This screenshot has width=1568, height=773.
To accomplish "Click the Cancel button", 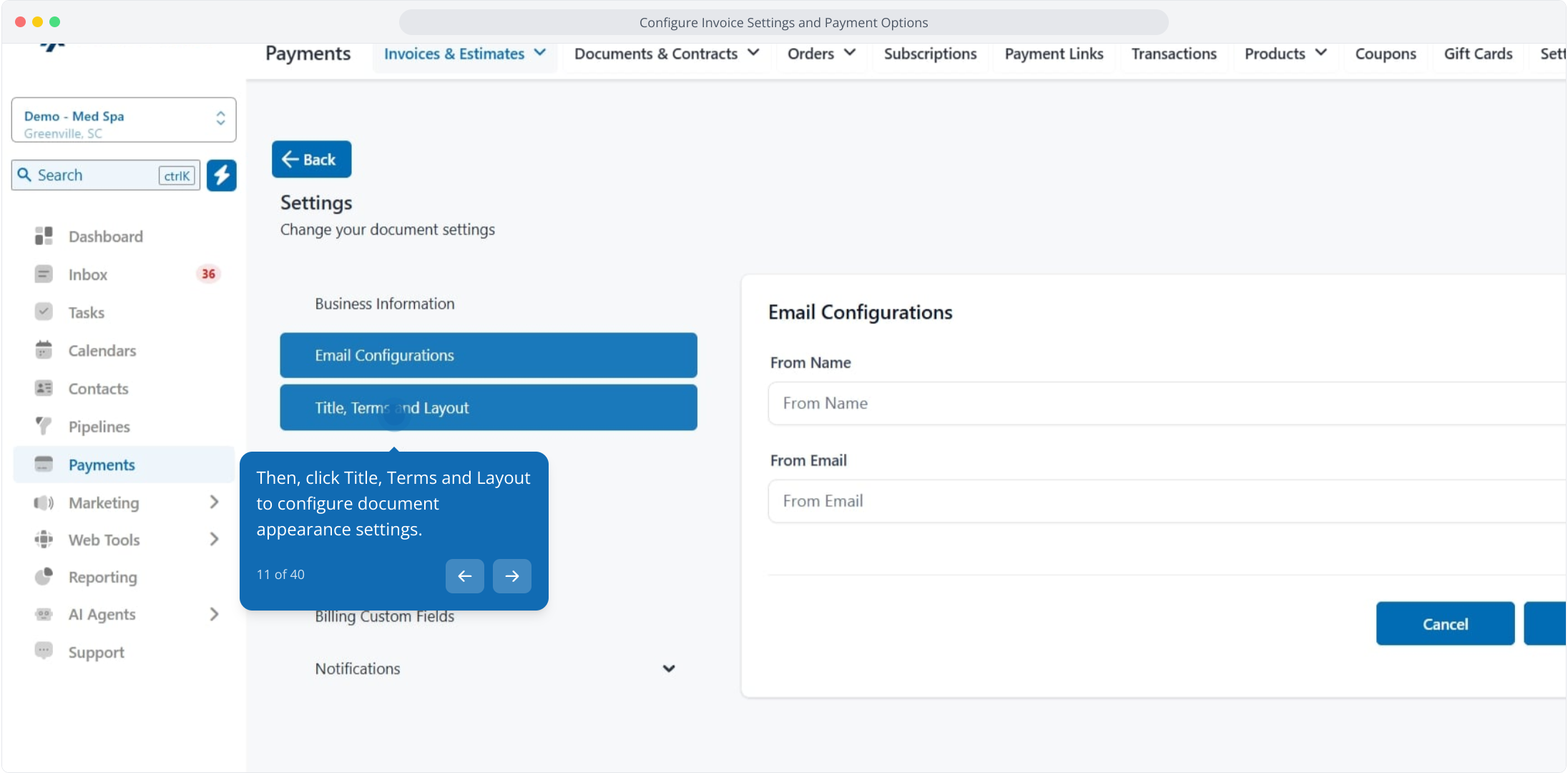I will (1444, 624).
